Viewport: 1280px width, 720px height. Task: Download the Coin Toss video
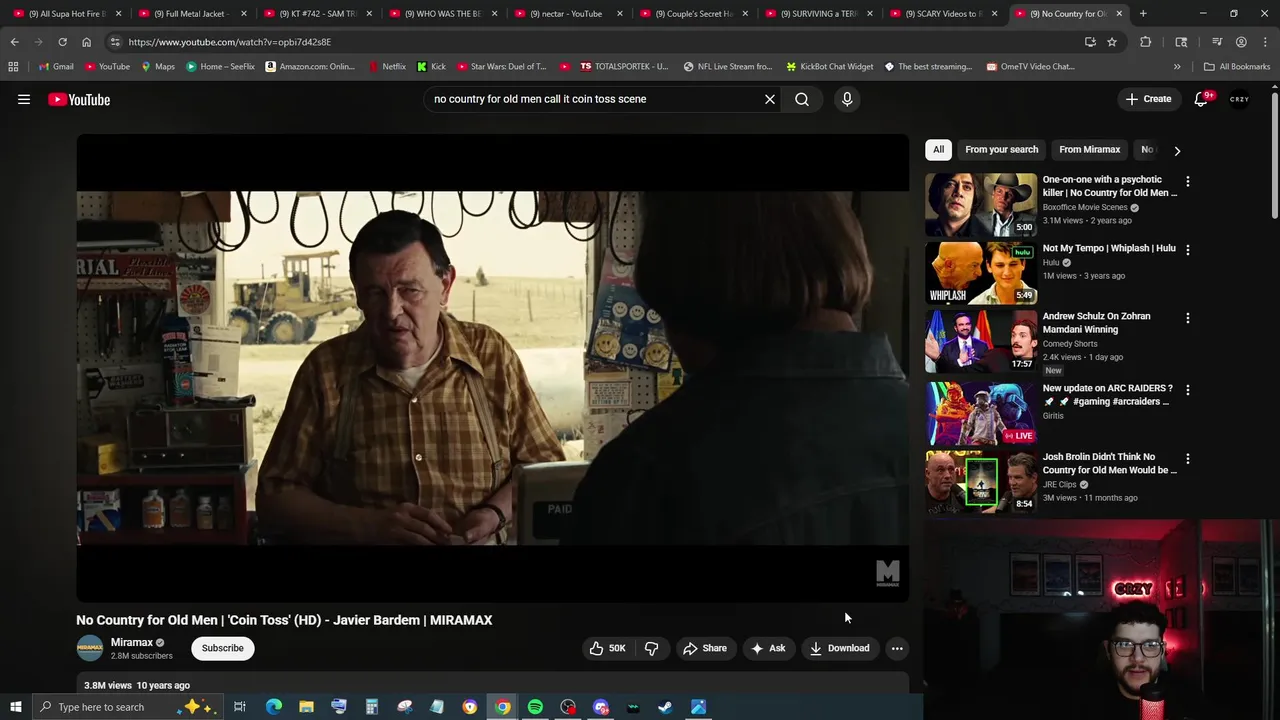840,648
